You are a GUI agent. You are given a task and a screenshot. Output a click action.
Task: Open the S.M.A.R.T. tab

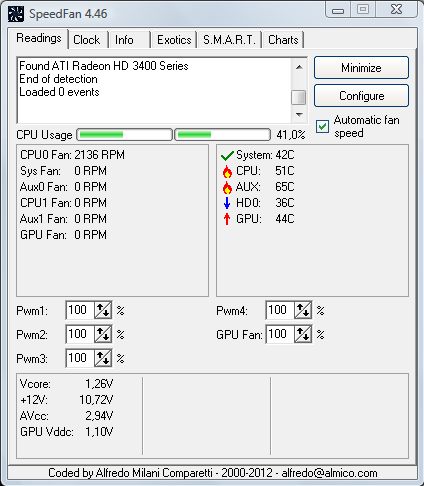tap(229, 40)
